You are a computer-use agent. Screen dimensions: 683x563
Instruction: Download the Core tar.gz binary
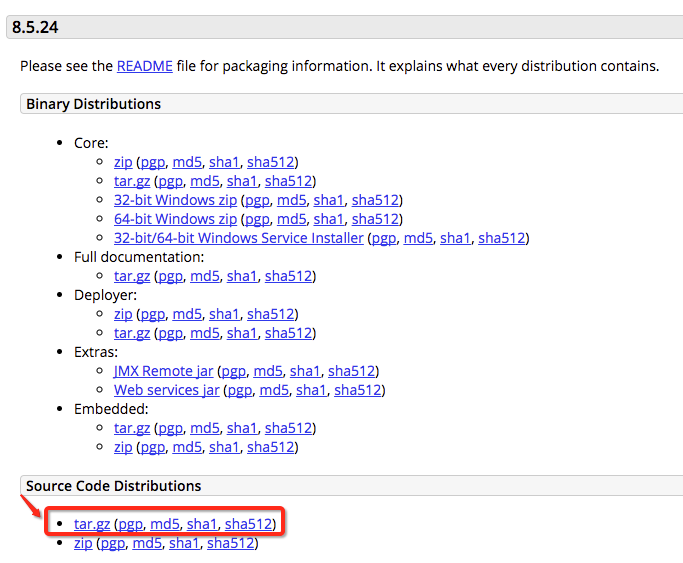tap(131, 181)
